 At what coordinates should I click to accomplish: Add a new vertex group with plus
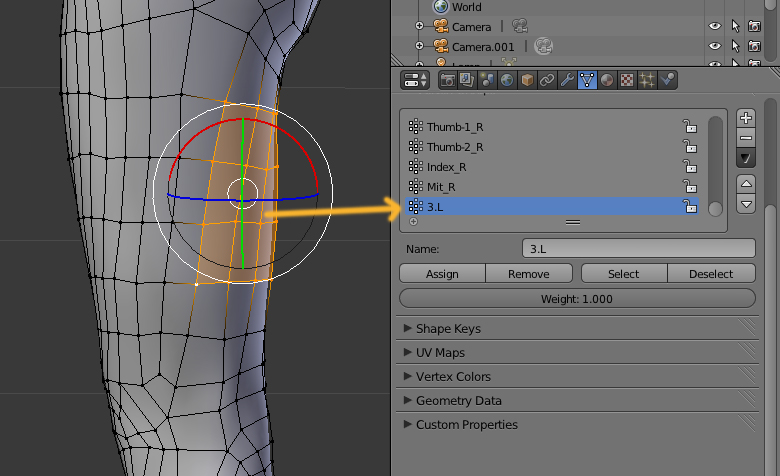coord(745,118)
